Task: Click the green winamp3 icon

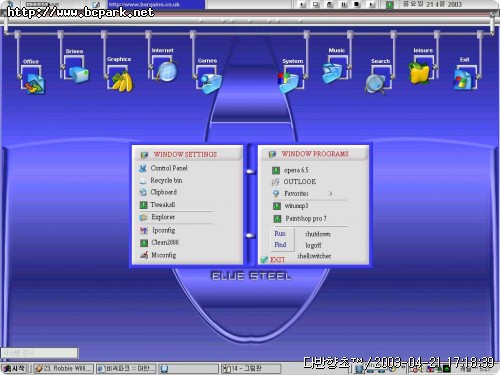Action: (x=277, y=206)
